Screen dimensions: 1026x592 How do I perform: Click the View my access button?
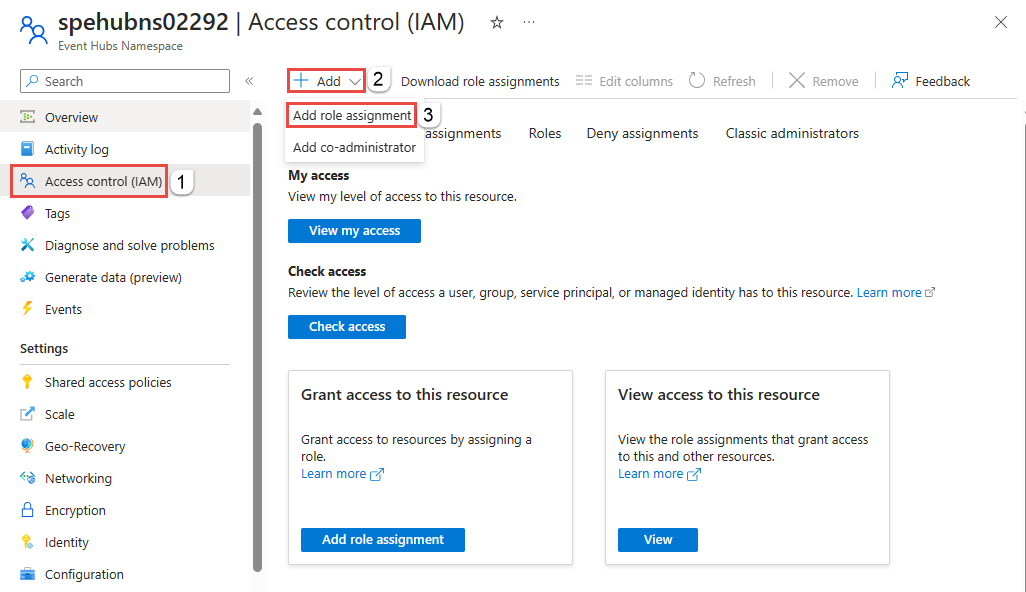click(x=354, y=231)
